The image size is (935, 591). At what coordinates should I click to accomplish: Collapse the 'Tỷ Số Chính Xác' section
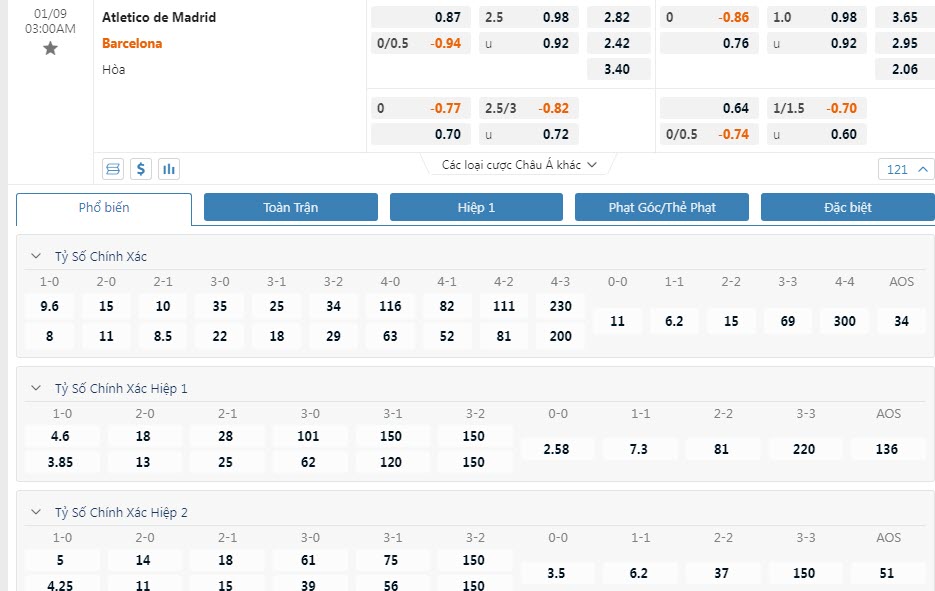[x=37, y=256]
